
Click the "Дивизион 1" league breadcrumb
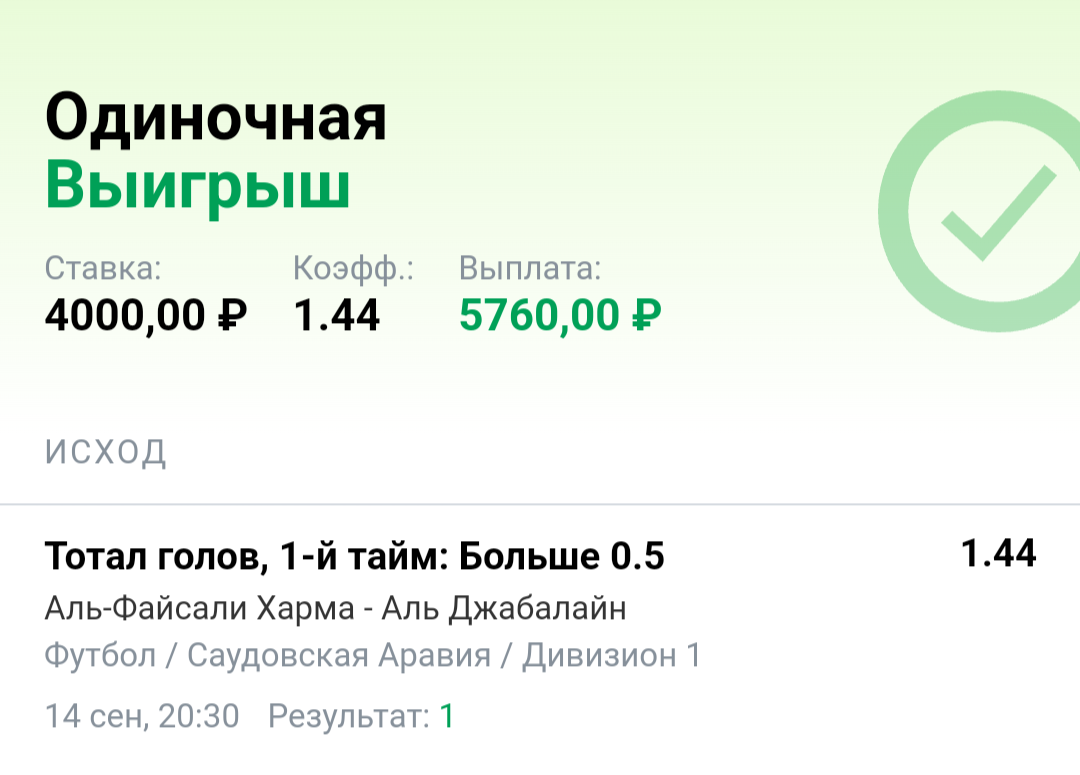[x=611, y=656]
